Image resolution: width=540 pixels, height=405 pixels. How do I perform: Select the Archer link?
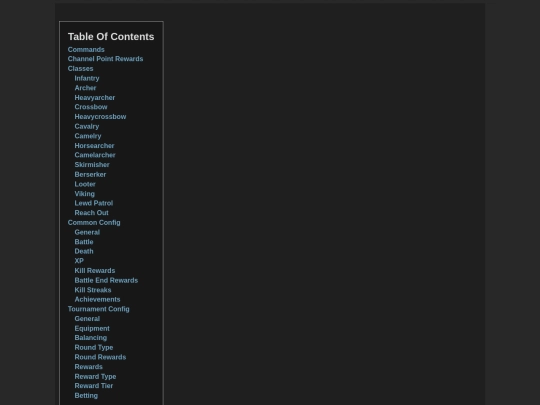coord(85,88)
